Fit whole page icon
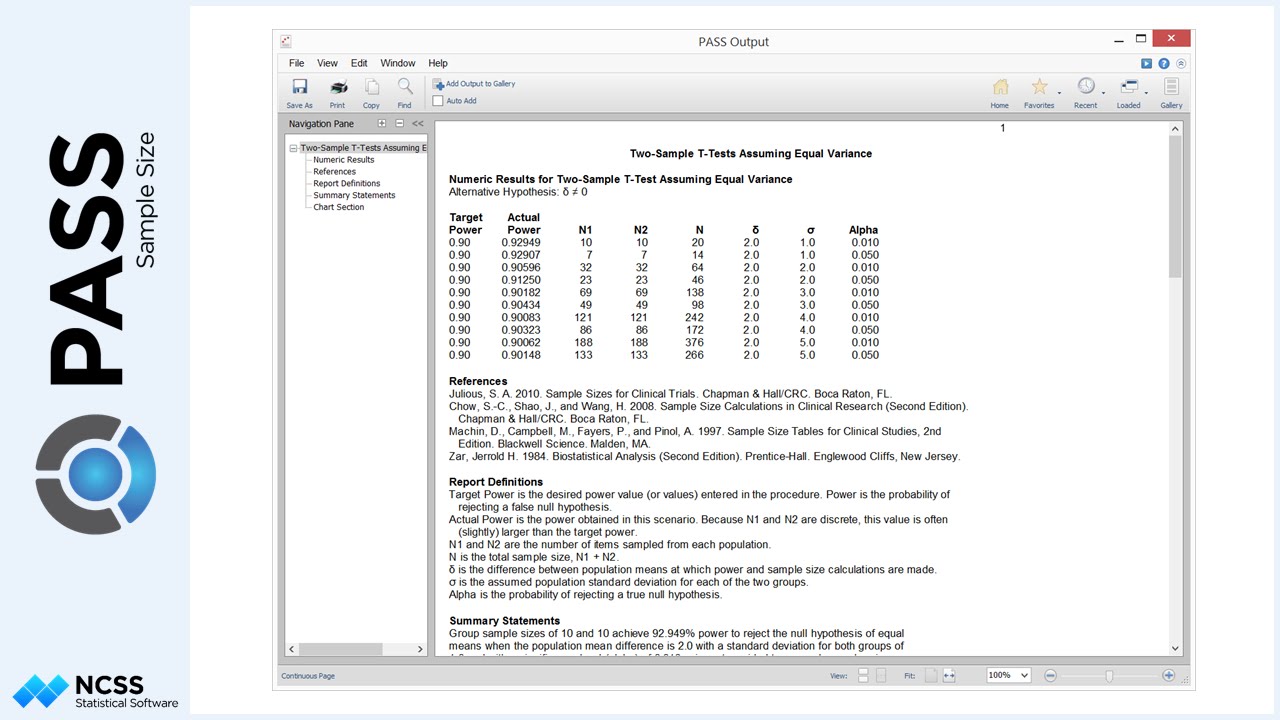This screenshot has height=720, width=1280. click(931, 676)
